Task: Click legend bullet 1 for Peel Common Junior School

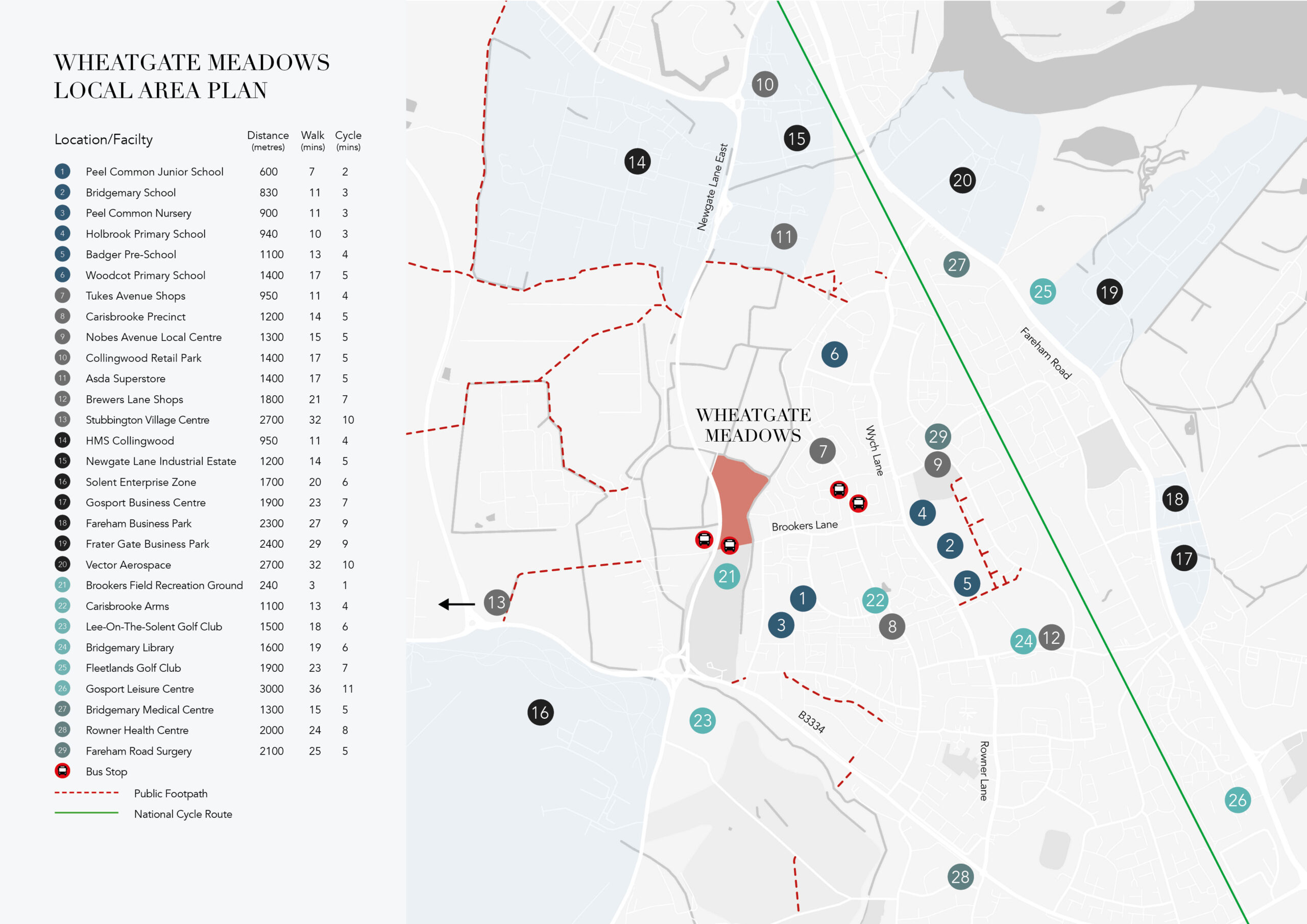Action: pos(63,172)
